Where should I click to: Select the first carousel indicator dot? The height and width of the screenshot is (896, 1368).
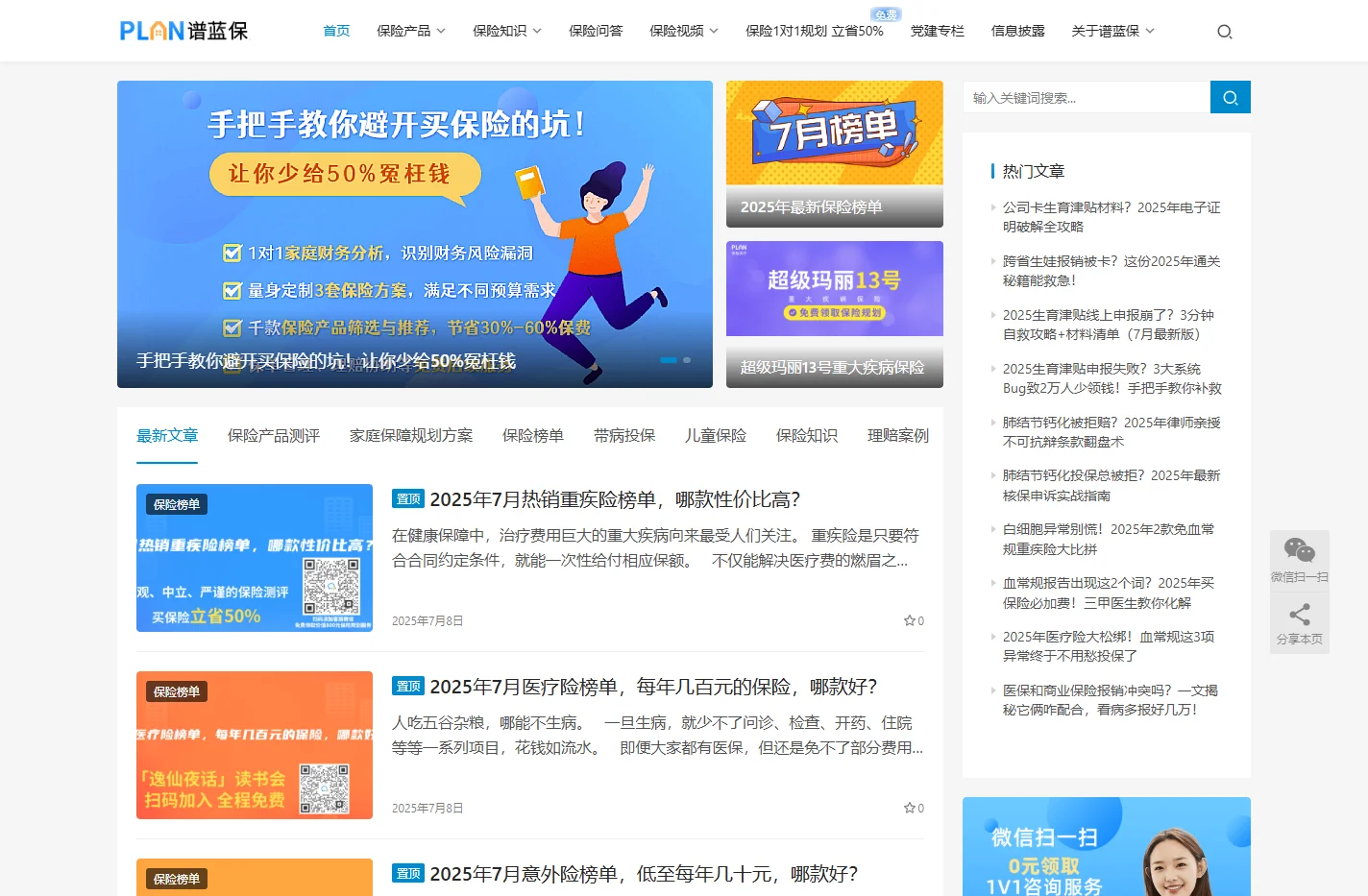click(668, 360)
